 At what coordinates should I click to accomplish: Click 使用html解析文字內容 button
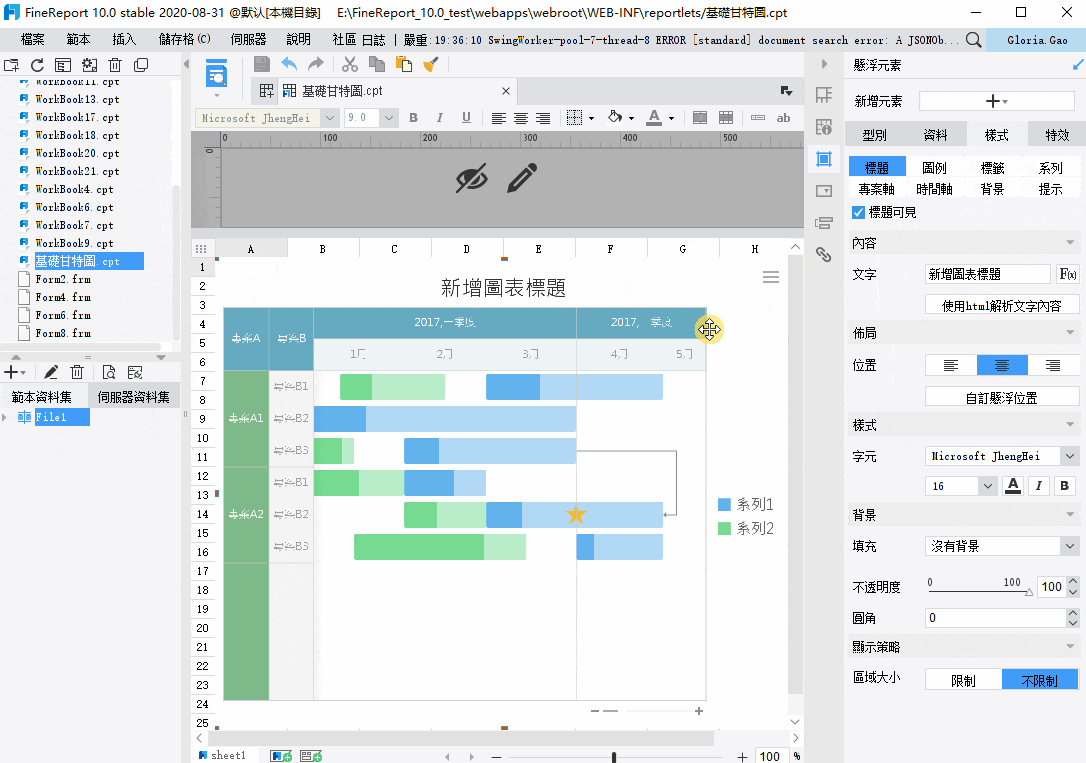point(1002,305)
